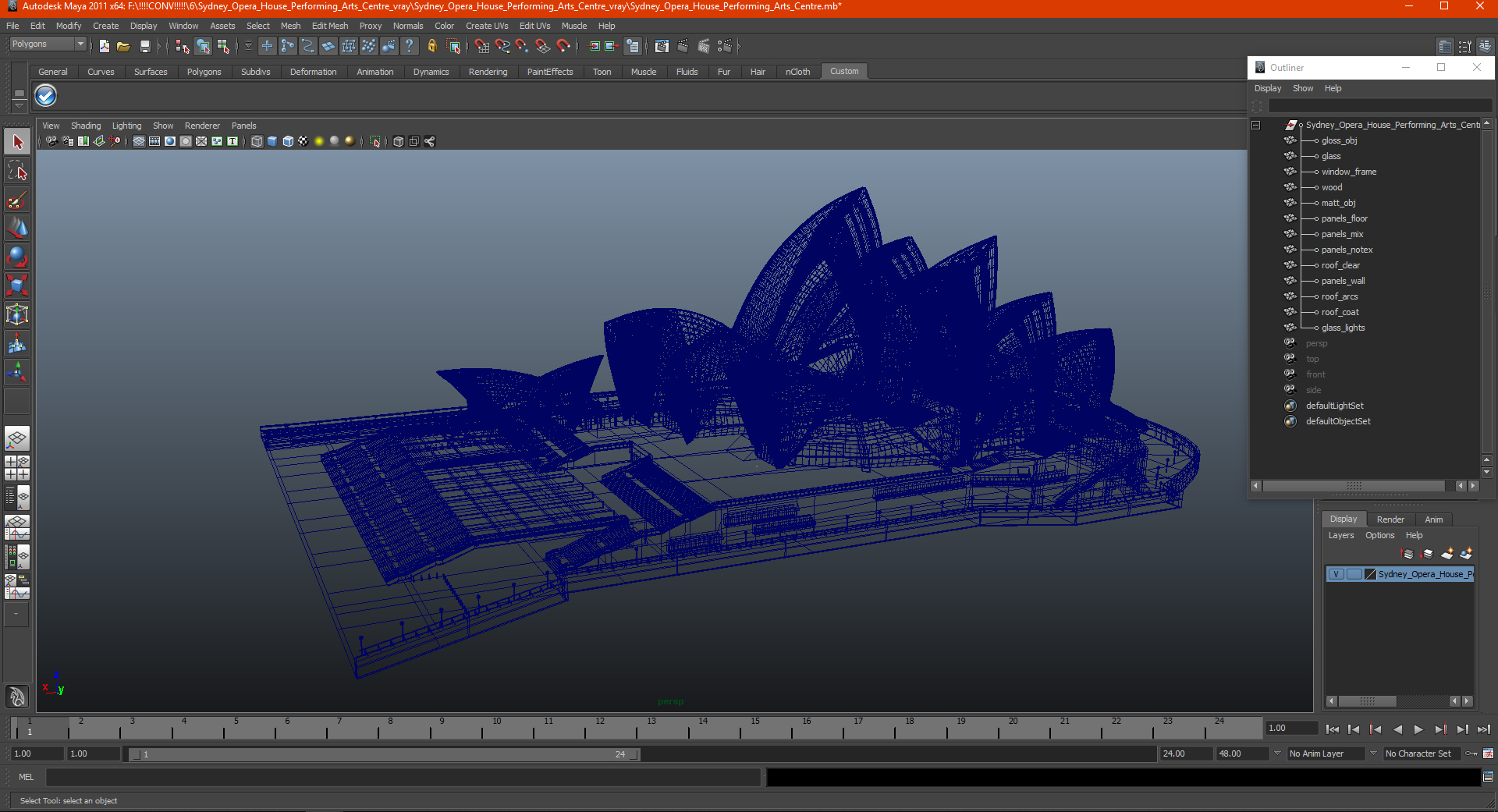Enable Snap to points magnet icon
The height and width of the screenshot is (812, 1498).
[x=522, y=47]
